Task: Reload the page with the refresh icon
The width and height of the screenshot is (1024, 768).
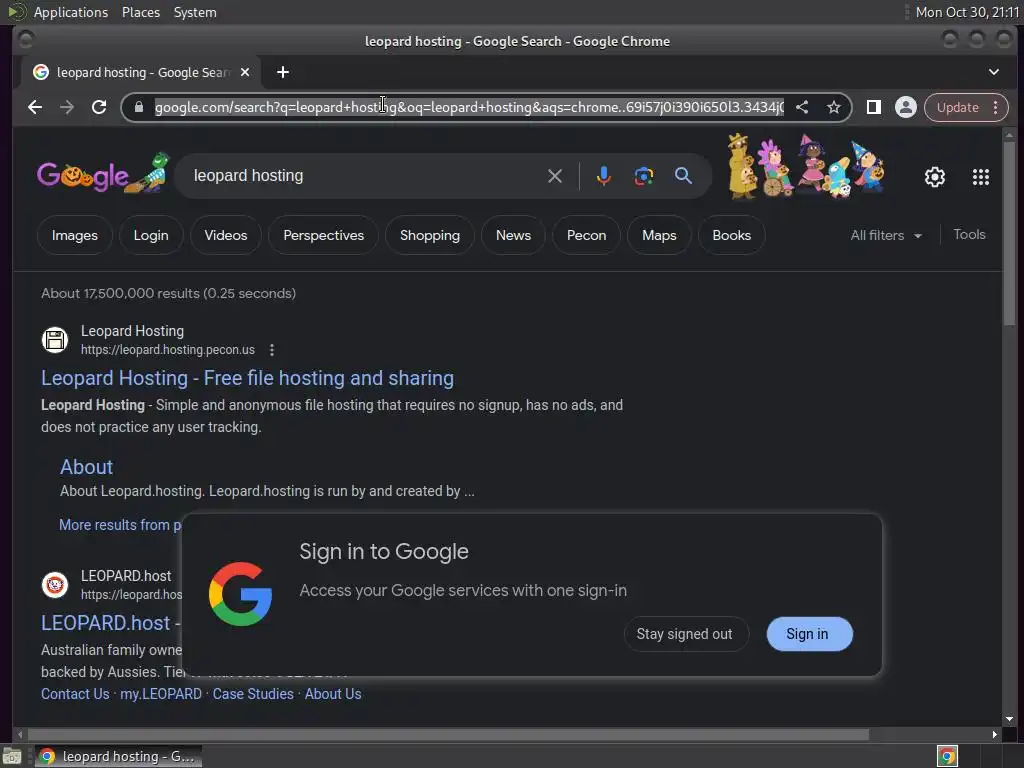Action: click(99, 107)
